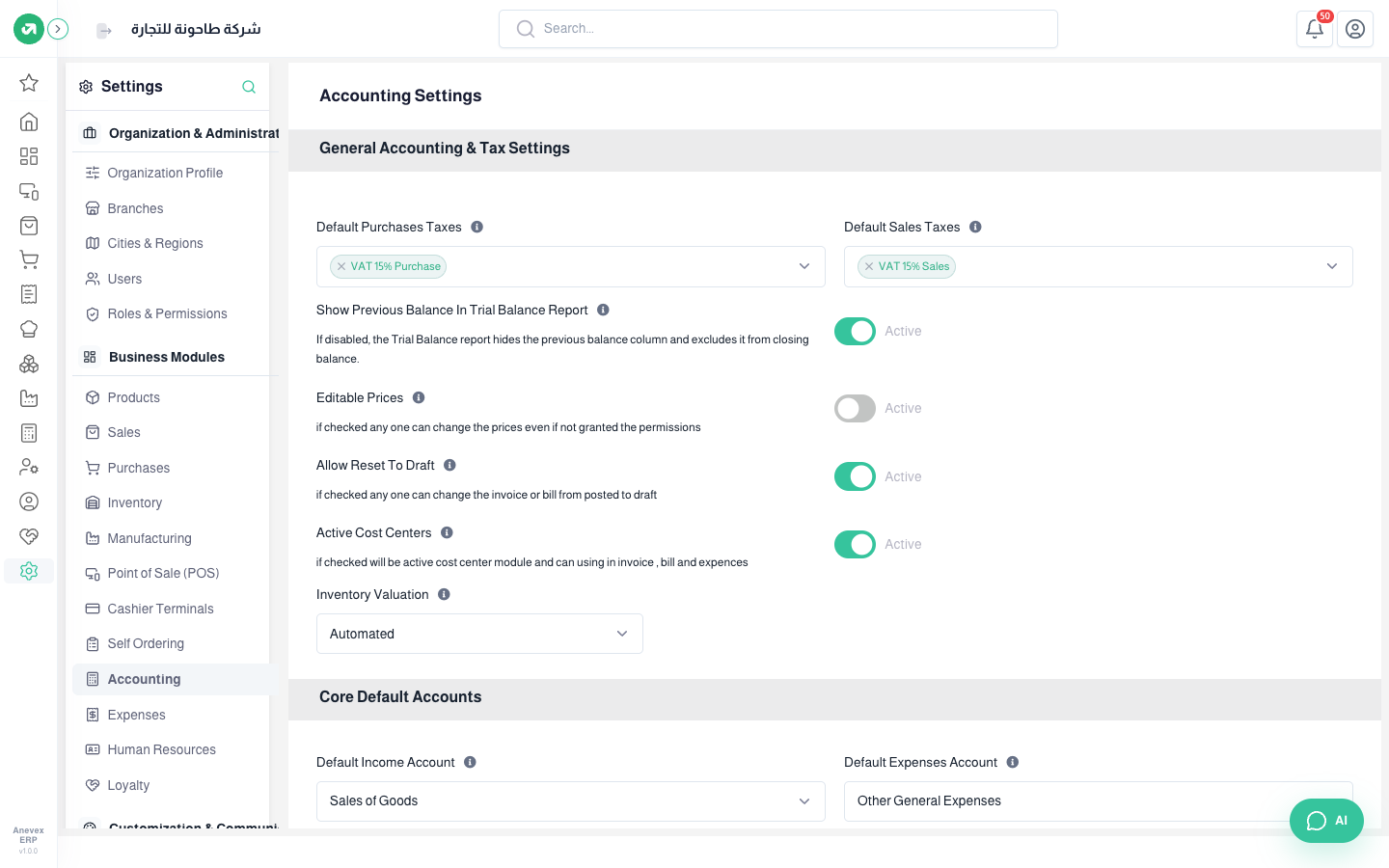Open Loyalty settings link
1389x868 pixels.
tap(128, 785)
